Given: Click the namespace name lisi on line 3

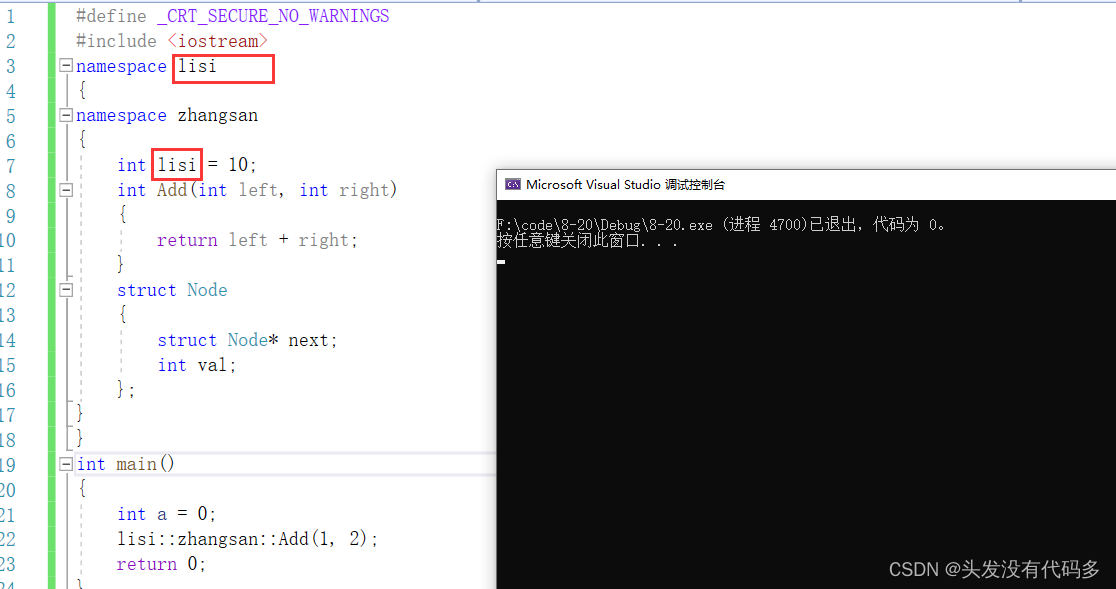Looking at the screenshot, I should click(197, 65).
